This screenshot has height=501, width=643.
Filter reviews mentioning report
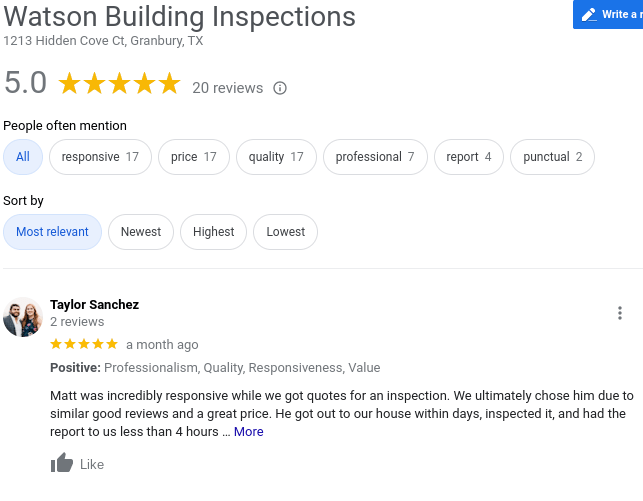click(469, 157)
